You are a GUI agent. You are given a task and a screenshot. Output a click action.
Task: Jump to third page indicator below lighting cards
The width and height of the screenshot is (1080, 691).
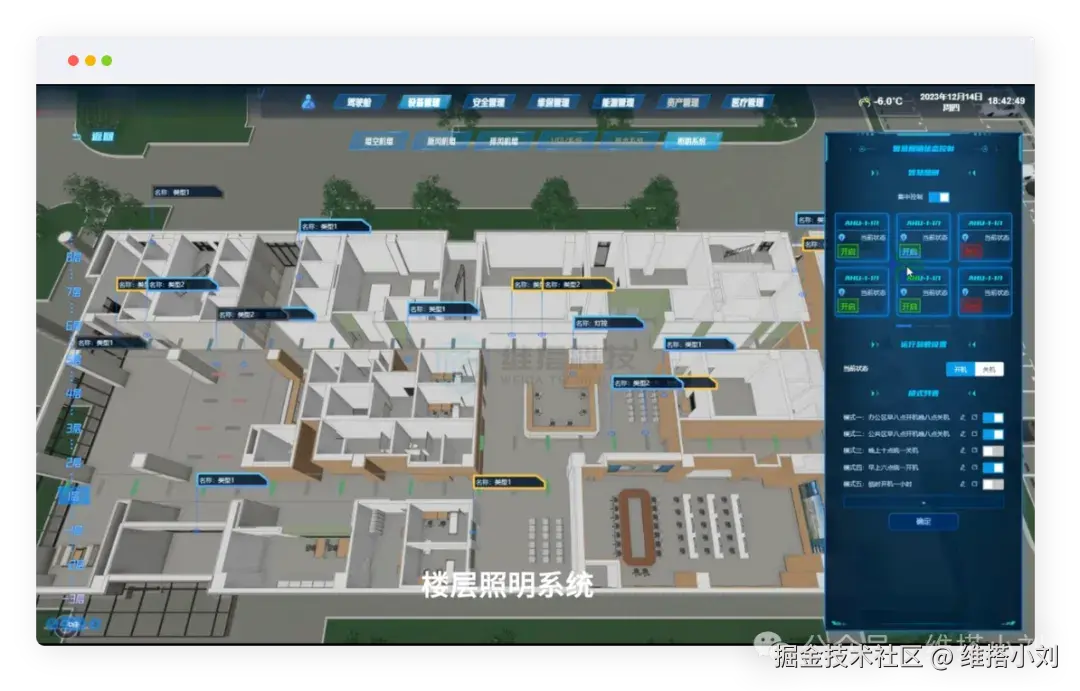[x=942, y=325]
